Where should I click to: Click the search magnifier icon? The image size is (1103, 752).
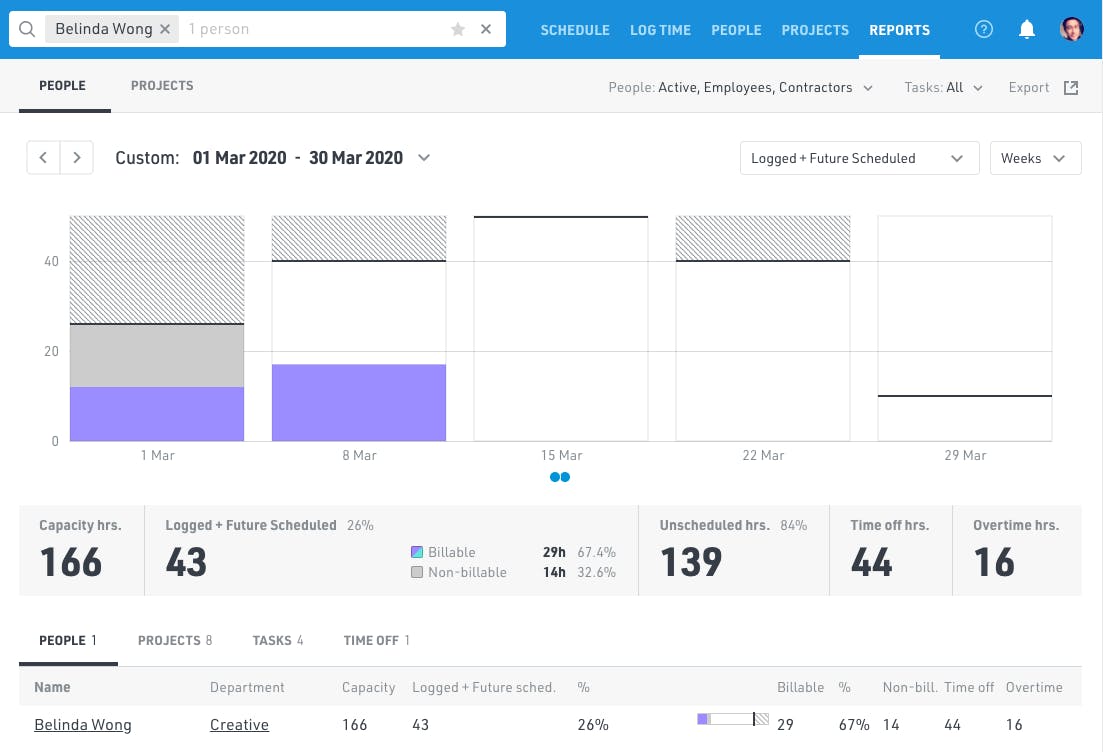pos(25,28)
